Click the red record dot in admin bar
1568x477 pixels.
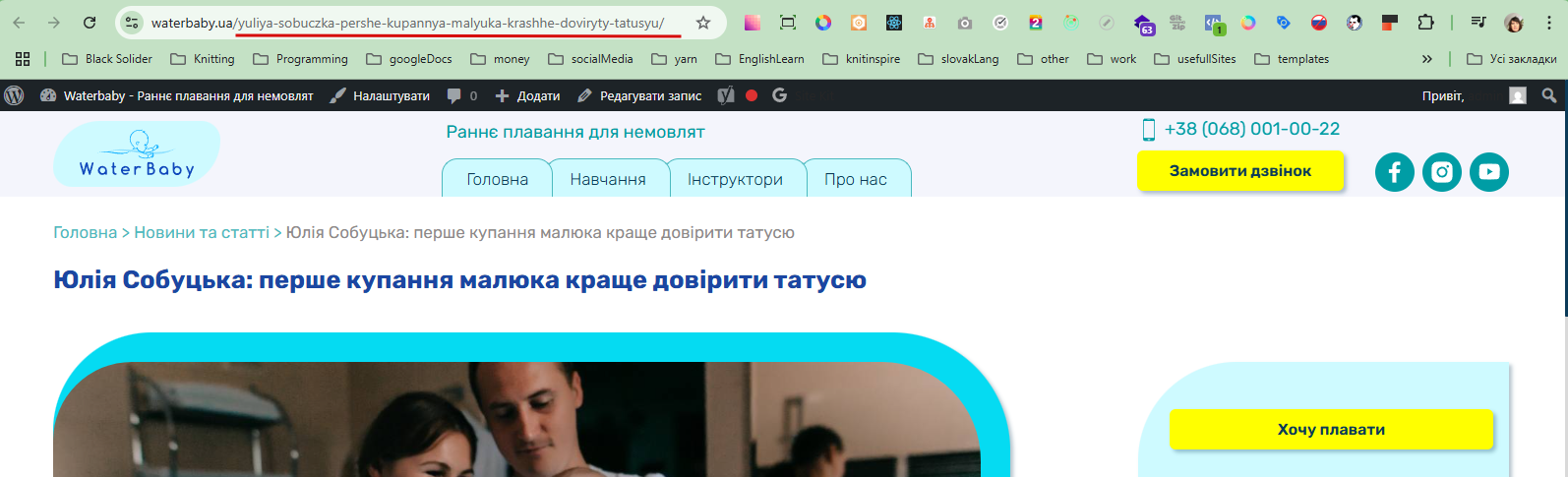(x=752, y=95)
